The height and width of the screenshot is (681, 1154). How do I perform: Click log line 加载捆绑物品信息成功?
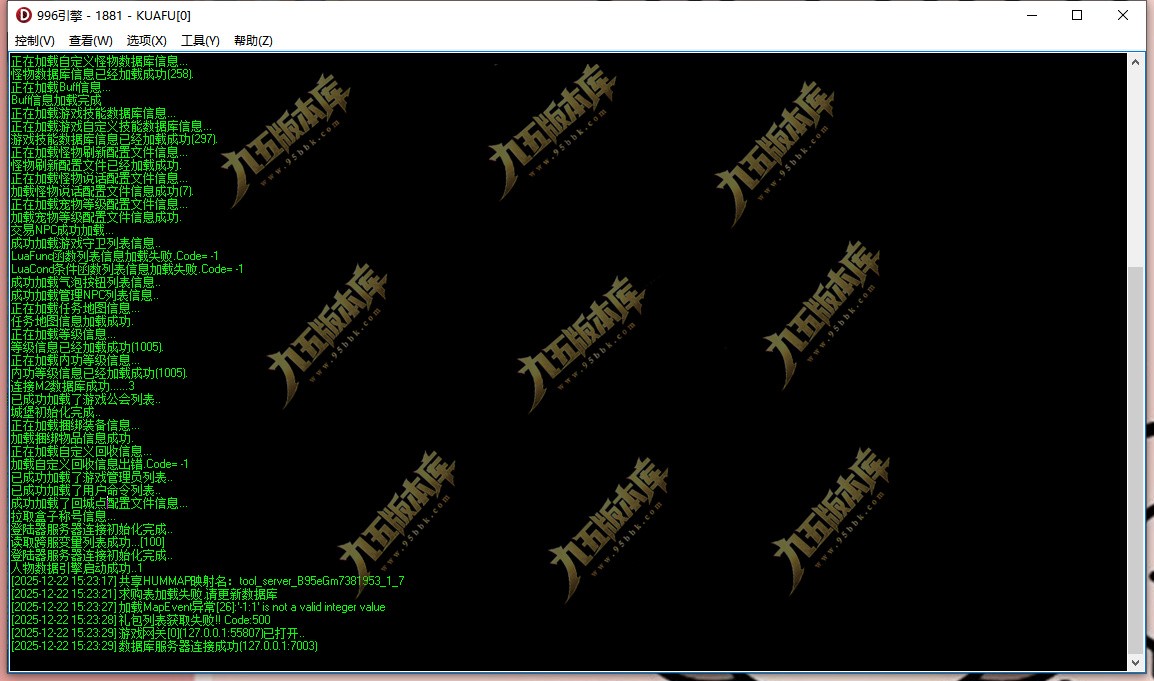click(x=72, y=438)
